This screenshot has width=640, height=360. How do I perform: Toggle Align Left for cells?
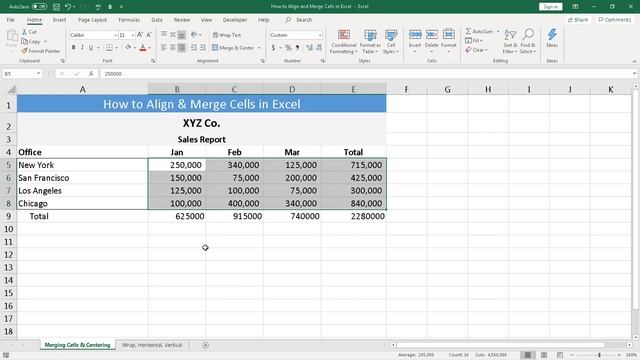164,48
